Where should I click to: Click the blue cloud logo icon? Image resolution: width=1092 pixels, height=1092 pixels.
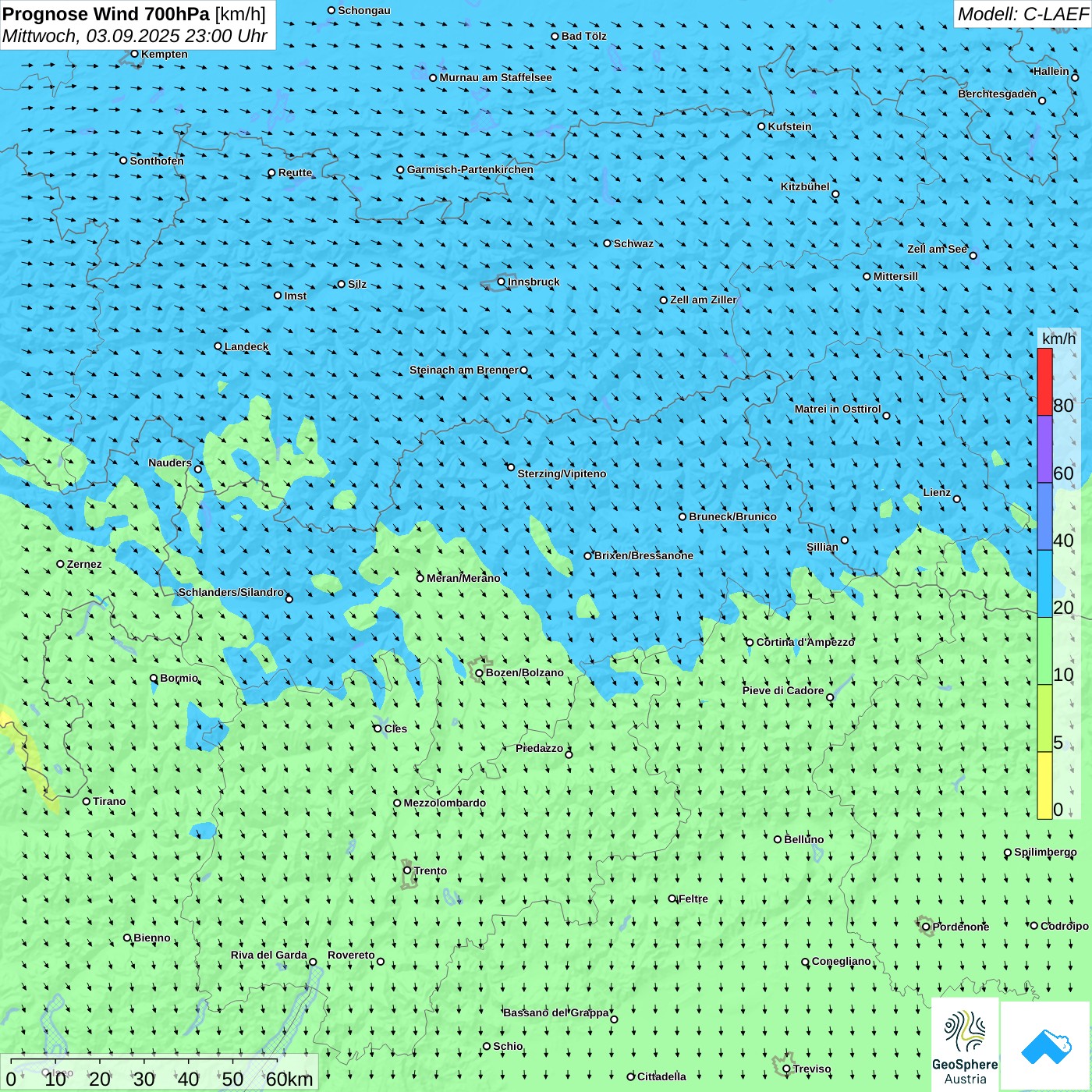[x=1045, y=1046]
